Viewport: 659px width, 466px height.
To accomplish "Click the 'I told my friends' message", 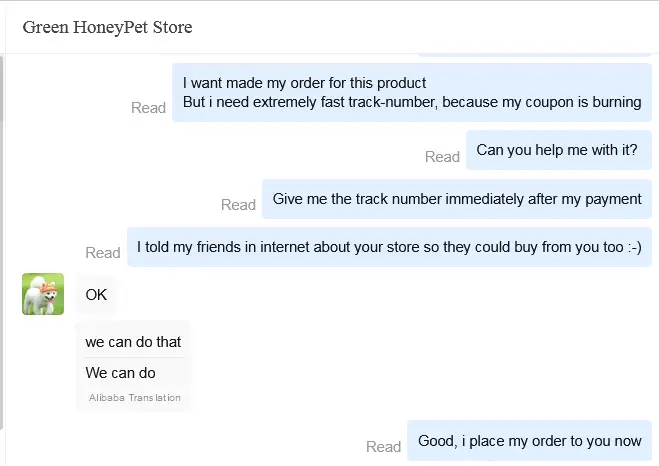I will (389, 247).
